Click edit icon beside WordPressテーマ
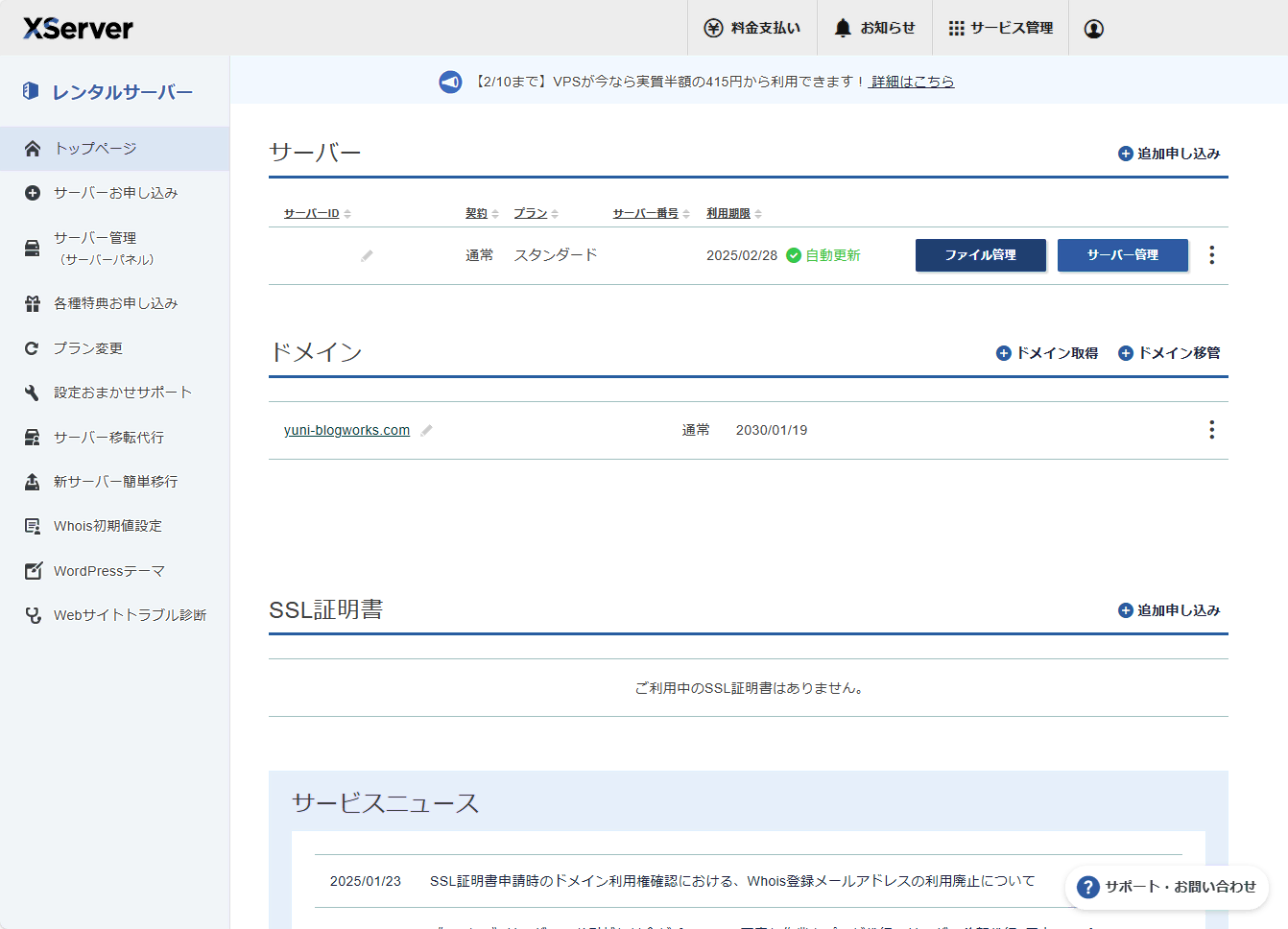Screen dimensions: 1288x929 click(33, 571)
